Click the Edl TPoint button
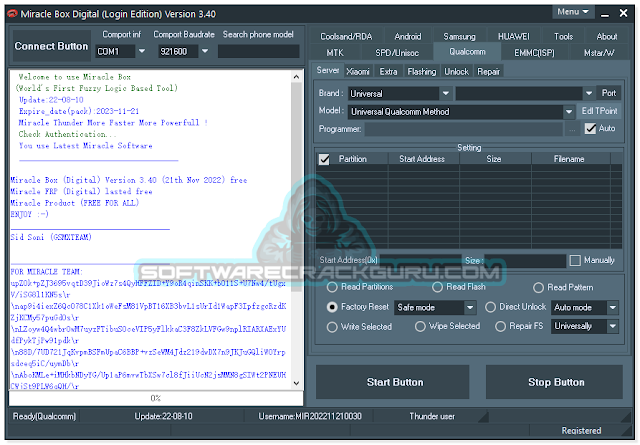This screenshot has height=445, width=640. coord(599,111)
